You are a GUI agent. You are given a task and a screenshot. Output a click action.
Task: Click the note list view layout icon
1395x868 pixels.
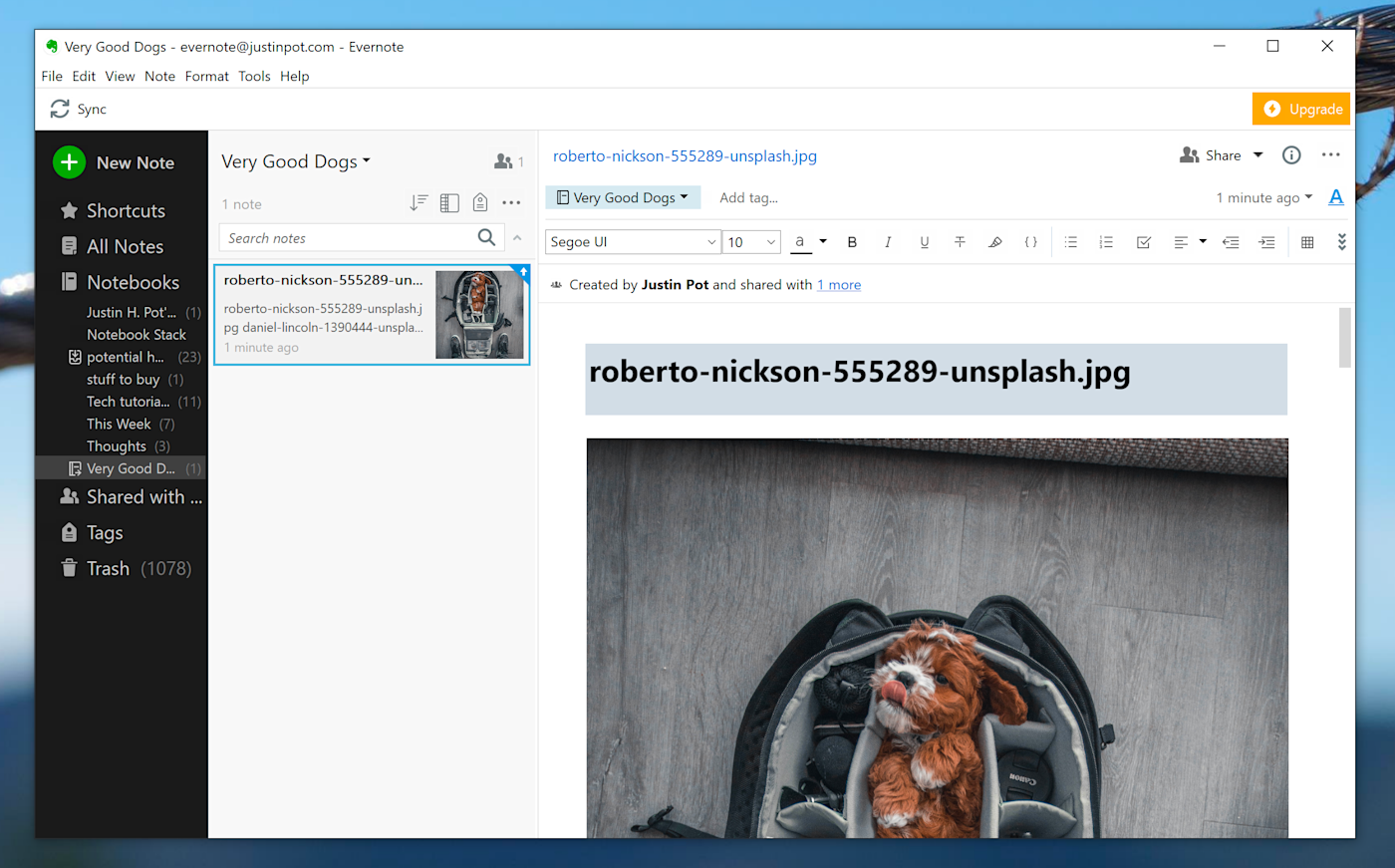point(449,203)
